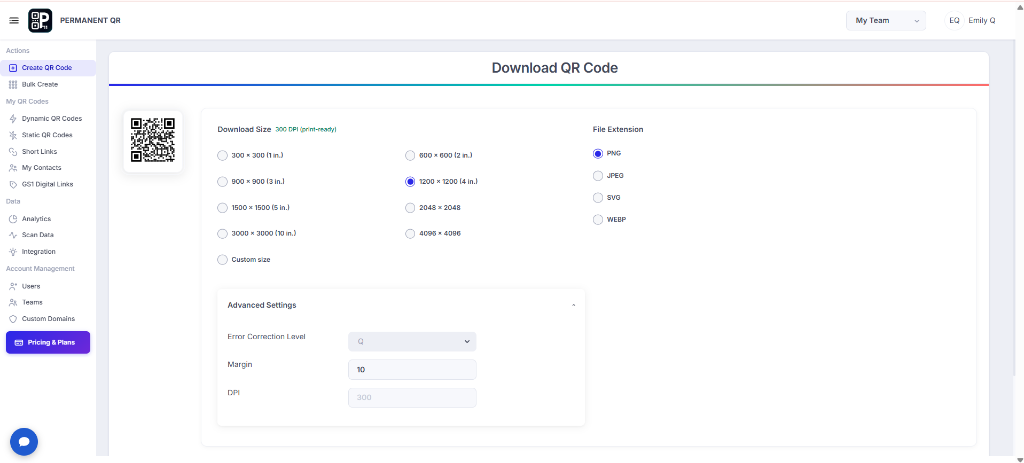Viewport: 1024px width, 463px height.
Task: Click the Download QR Code heading
Action: (554, 68)
